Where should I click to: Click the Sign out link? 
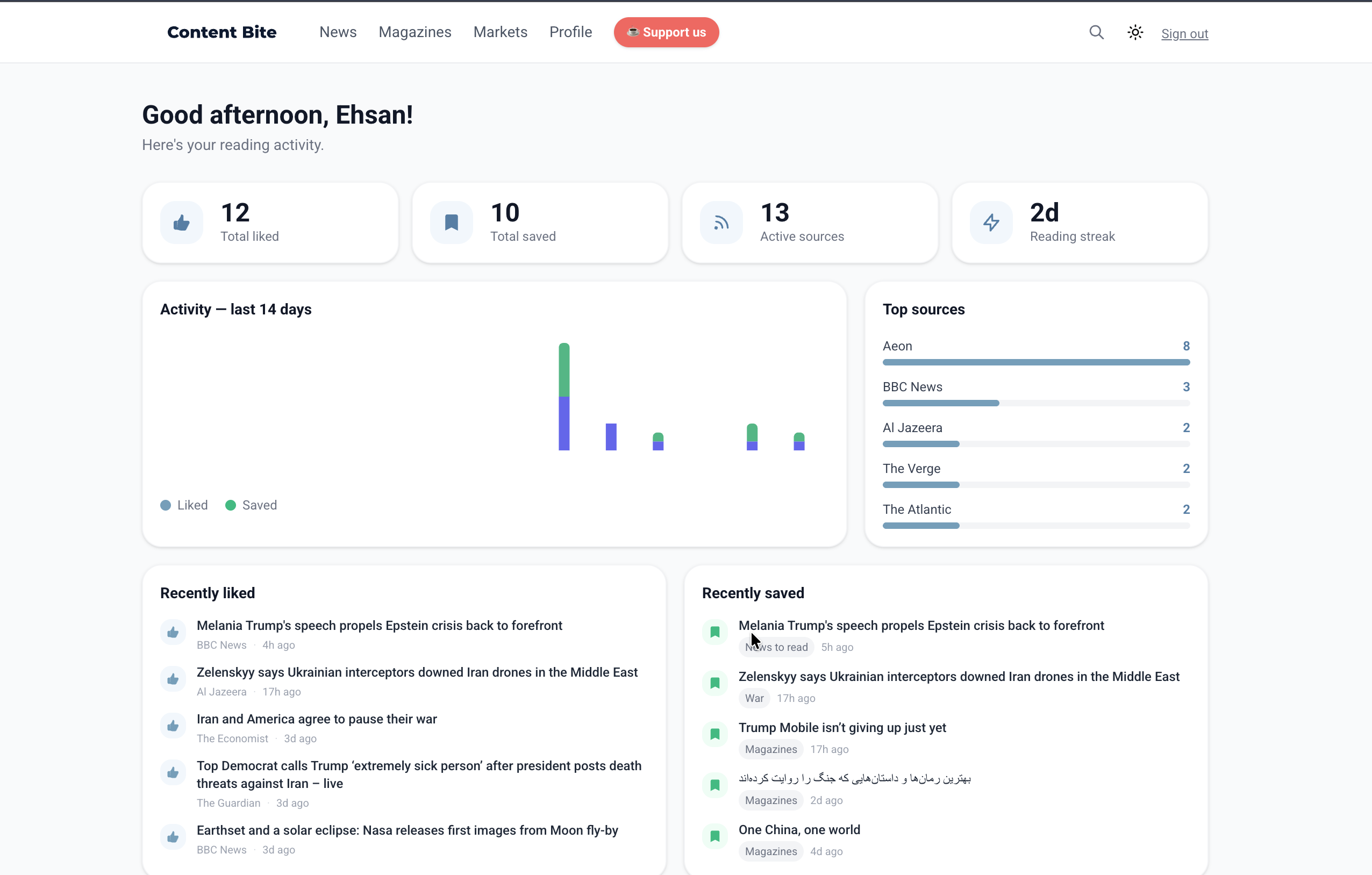point(1184,34)
